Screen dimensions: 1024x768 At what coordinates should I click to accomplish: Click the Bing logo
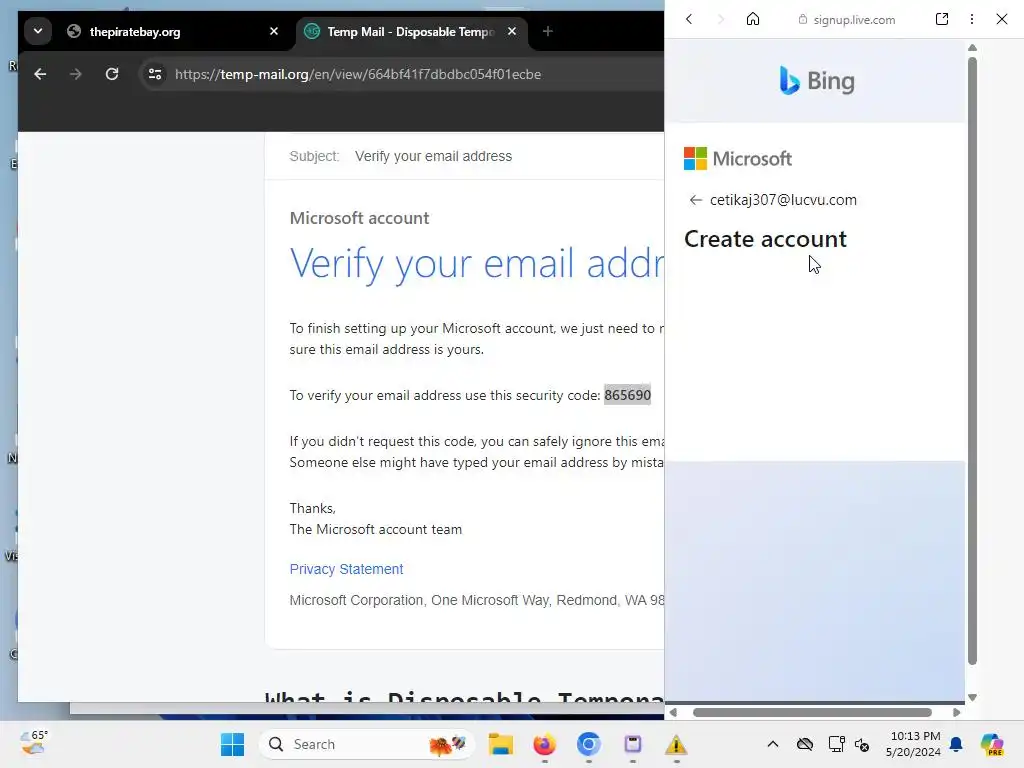coord(816,80)
